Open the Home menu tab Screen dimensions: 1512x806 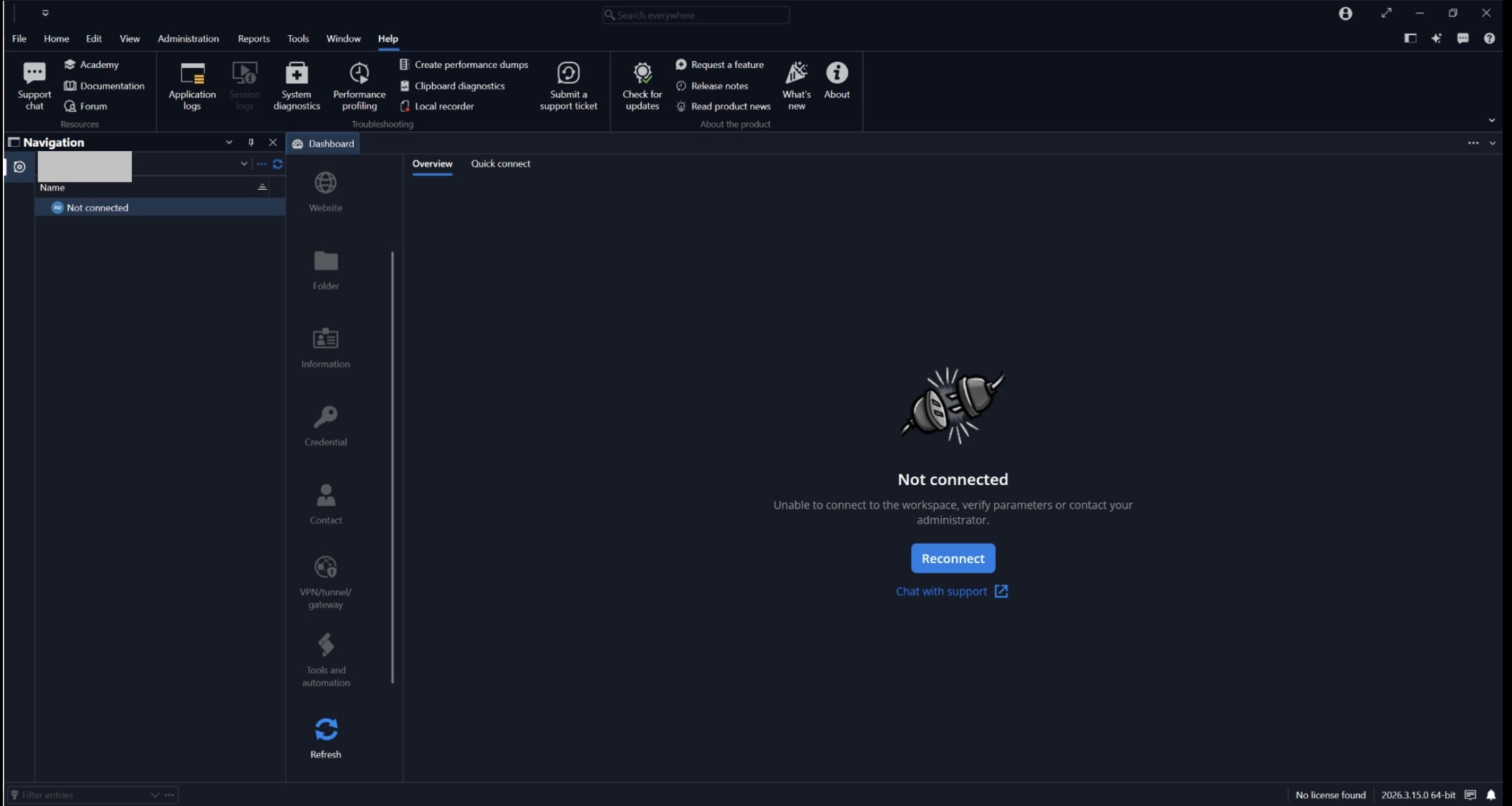(57, 39)
